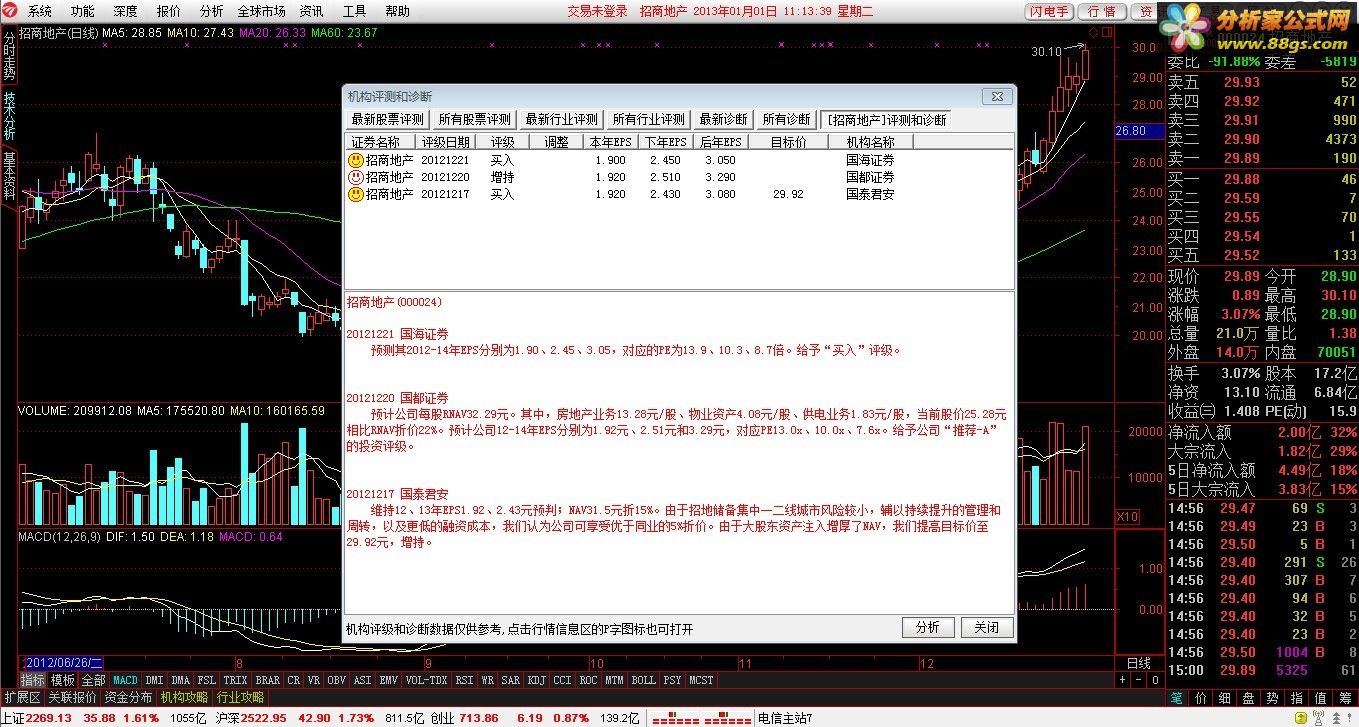Open the 工具 menu

click(x=354, y=11)
